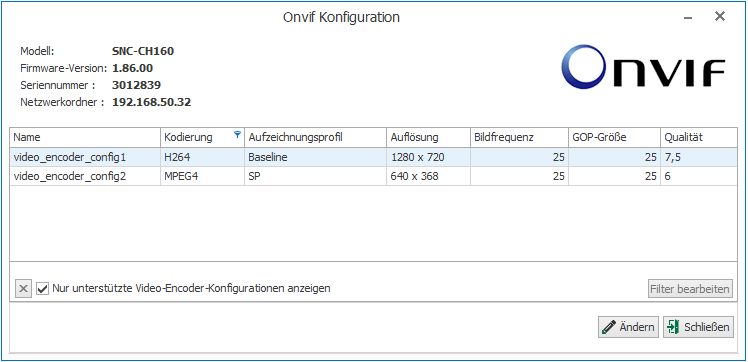Sort by the Auflösung column header
Viewport: 748px width, 362px height.
pos(428,137)
